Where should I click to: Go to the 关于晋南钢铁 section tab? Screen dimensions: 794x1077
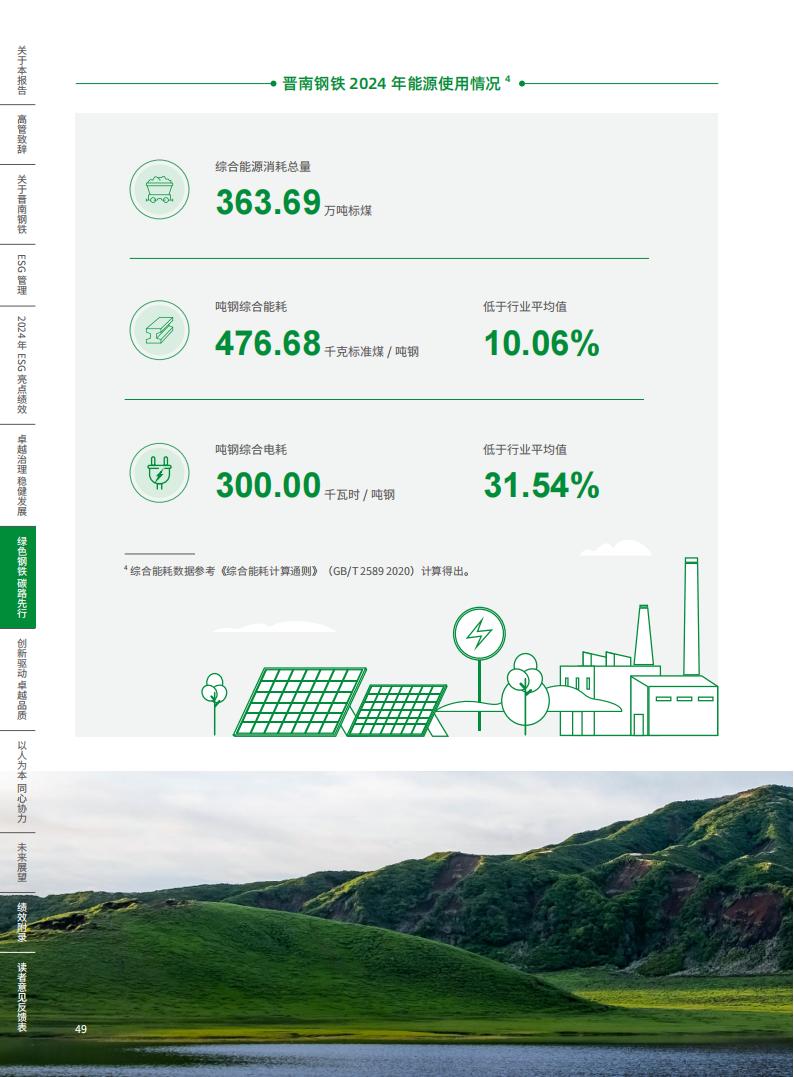[x=22, y=204]
